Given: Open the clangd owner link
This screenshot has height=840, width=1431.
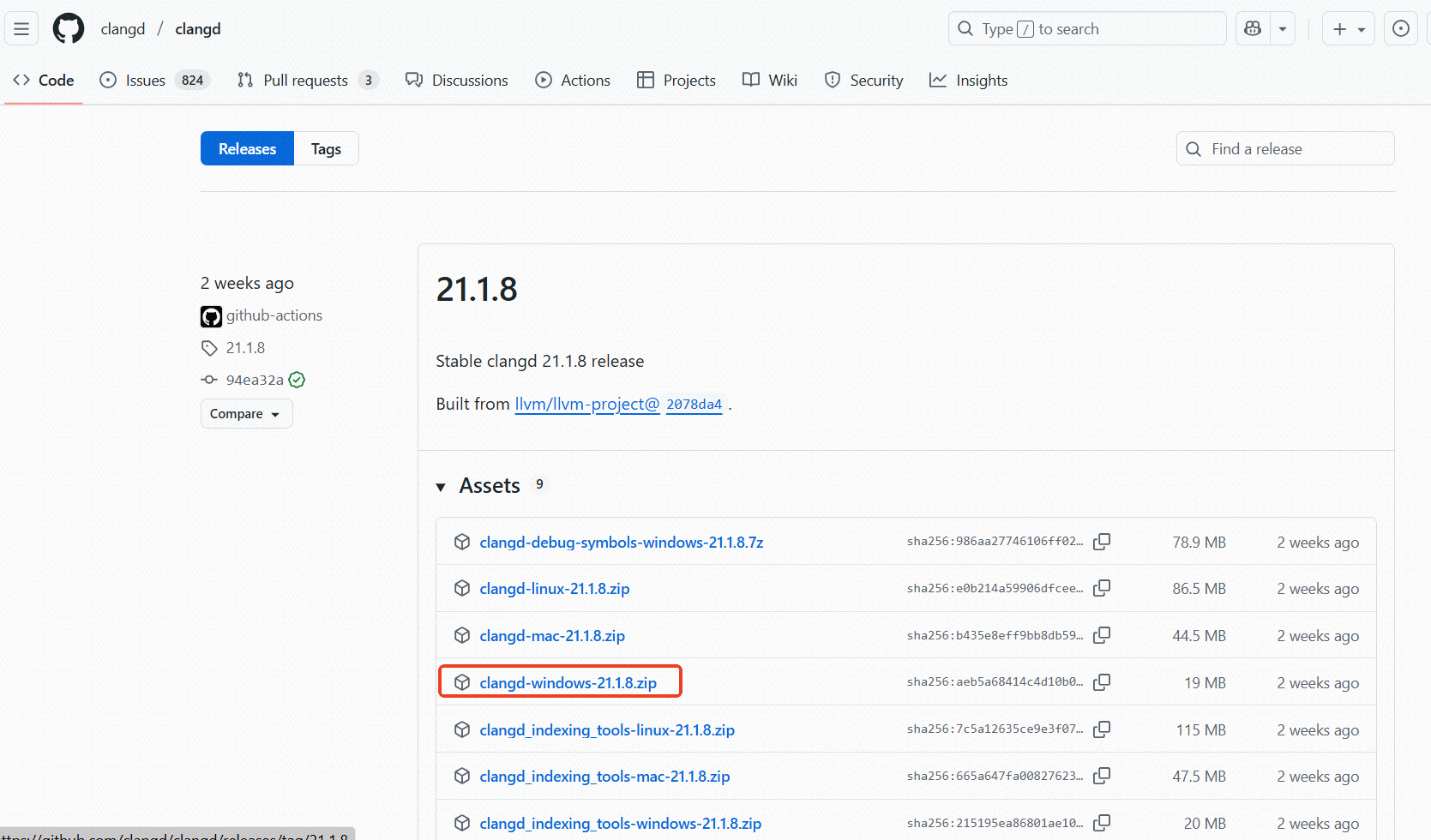Looking at the screenshot, I should (x=123, y=29).
